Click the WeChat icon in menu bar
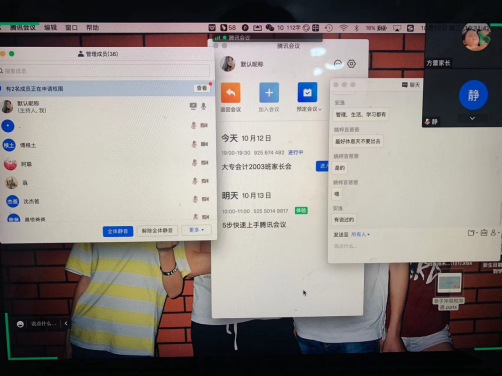Screen dimensions: 502x376 click(x=269, y=28)
